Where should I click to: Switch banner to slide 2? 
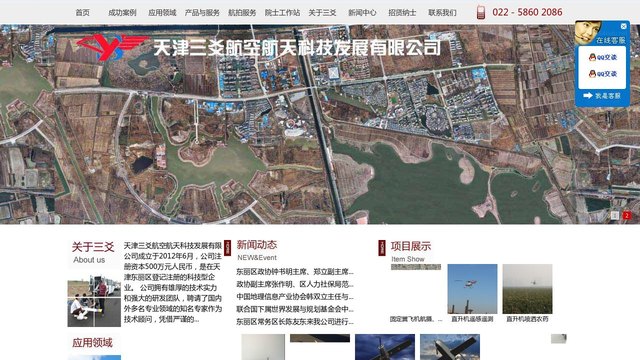tap(627, 216)
